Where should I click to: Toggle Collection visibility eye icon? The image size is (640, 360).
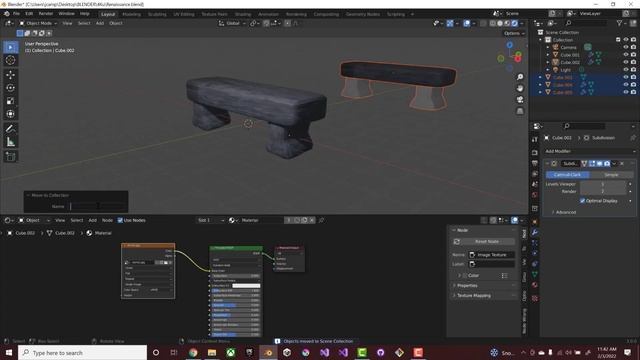625,40
